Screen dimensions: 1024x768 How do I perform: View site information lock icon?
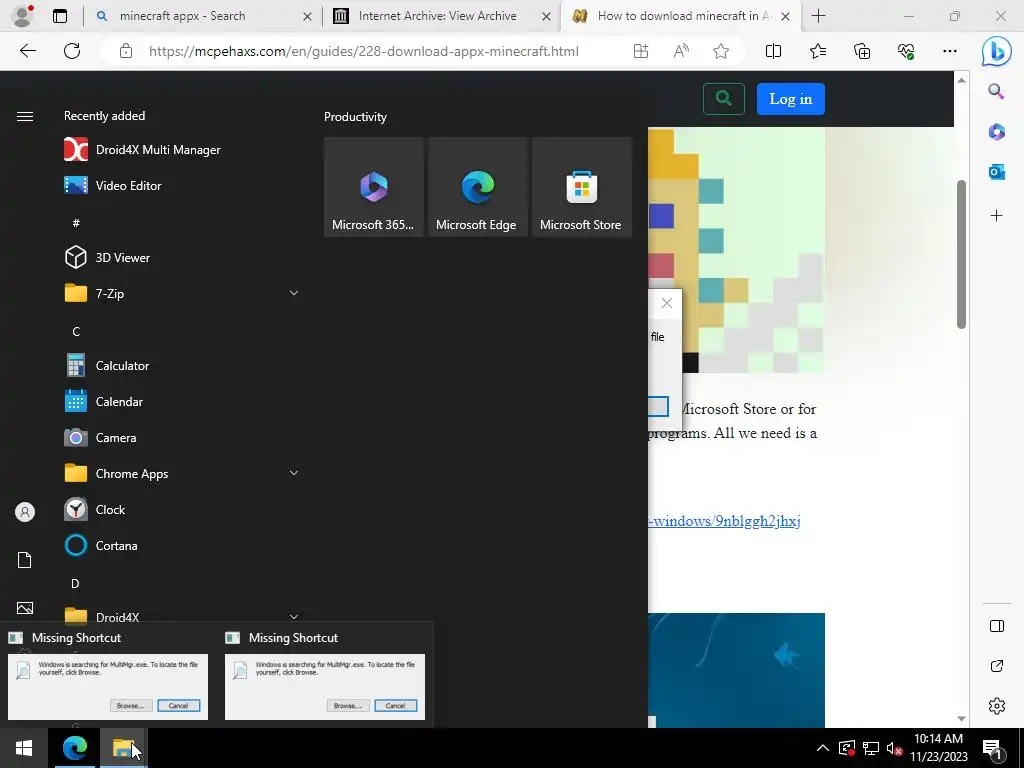[x=126, y=51]
